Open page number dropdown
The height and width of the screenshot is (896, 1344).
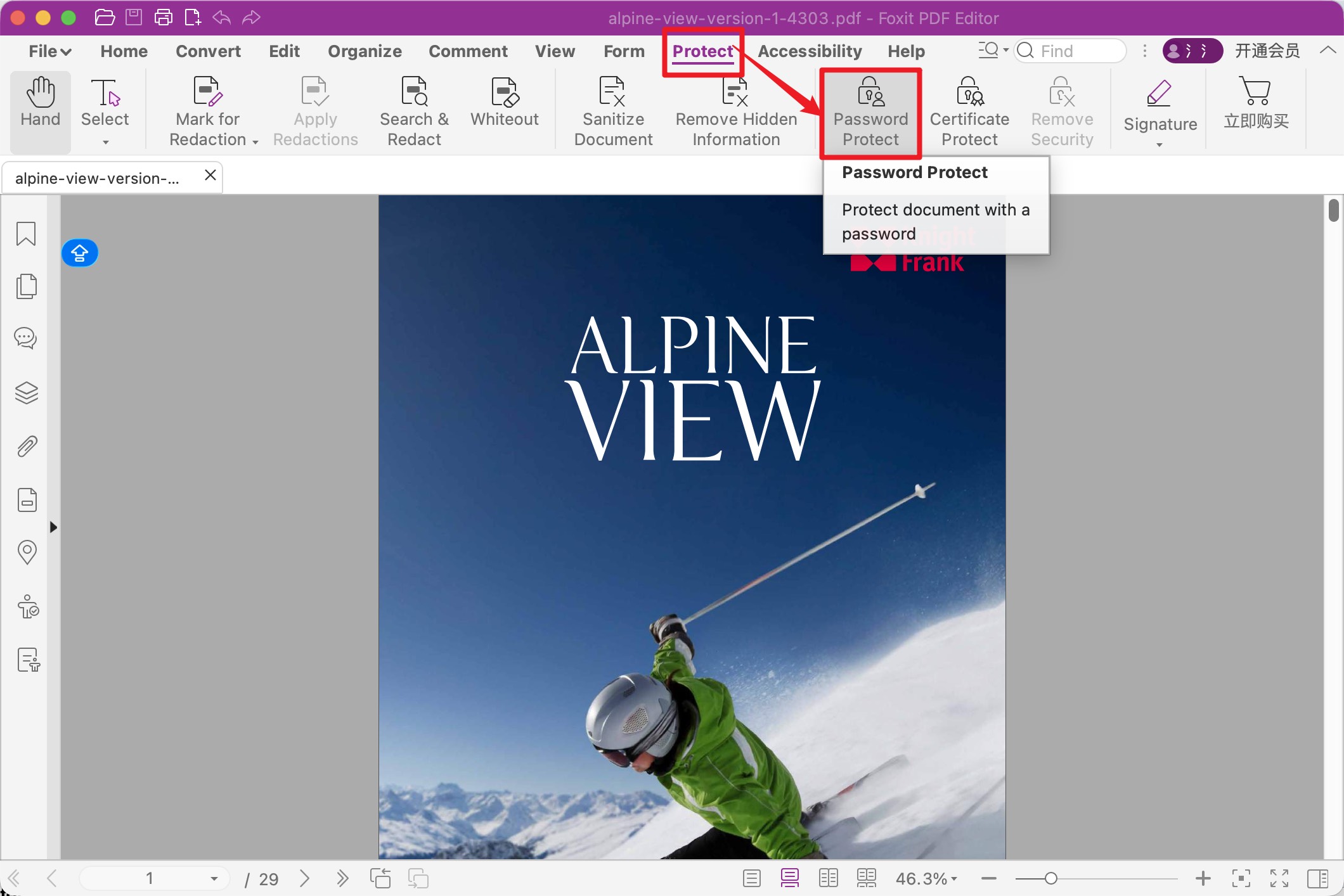tap(214, 878)
